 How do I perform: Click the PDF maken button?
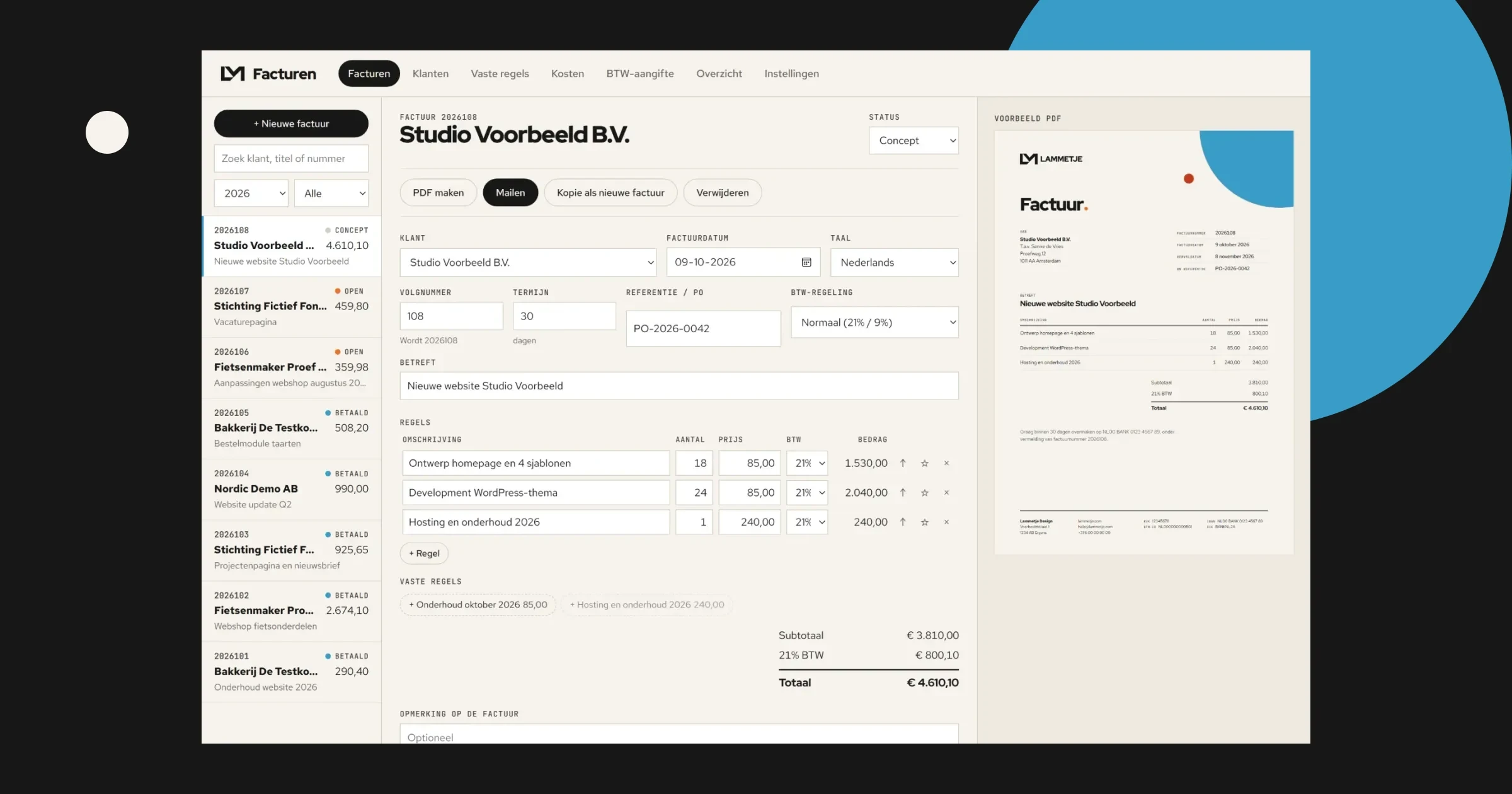pyautogui.click(x=438, y=193)
